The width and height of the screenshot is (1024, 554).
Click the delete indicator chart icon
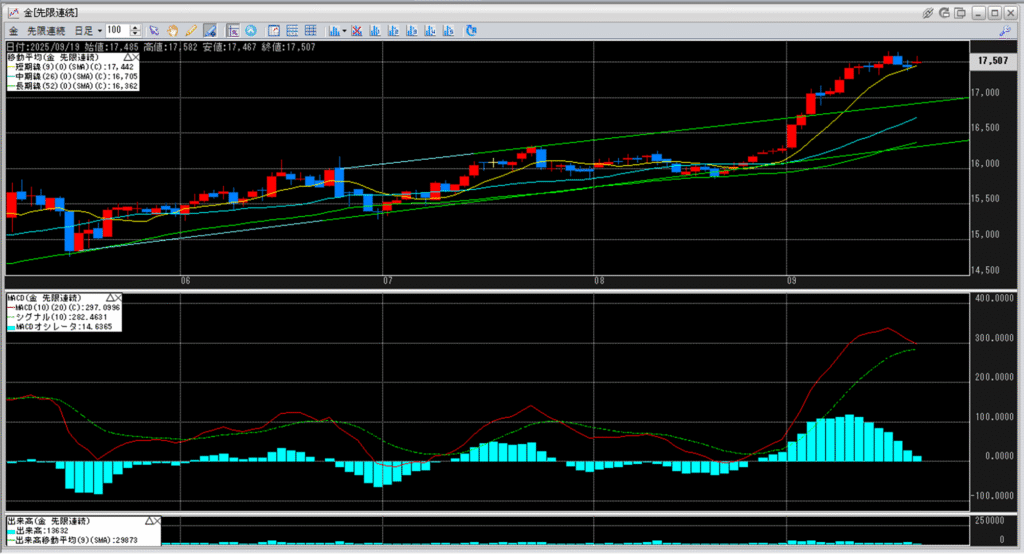pos(357,30)
